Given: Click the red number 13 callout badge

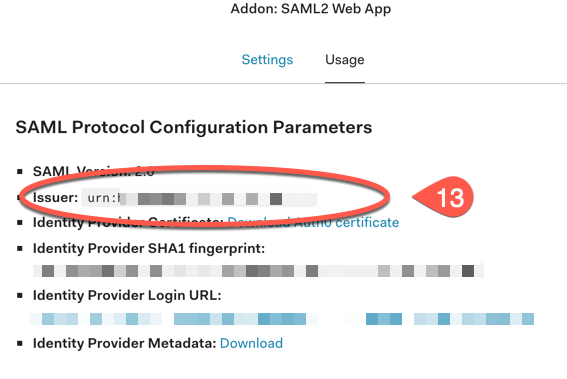Looking at the screenshot, I should coord(443,197).
